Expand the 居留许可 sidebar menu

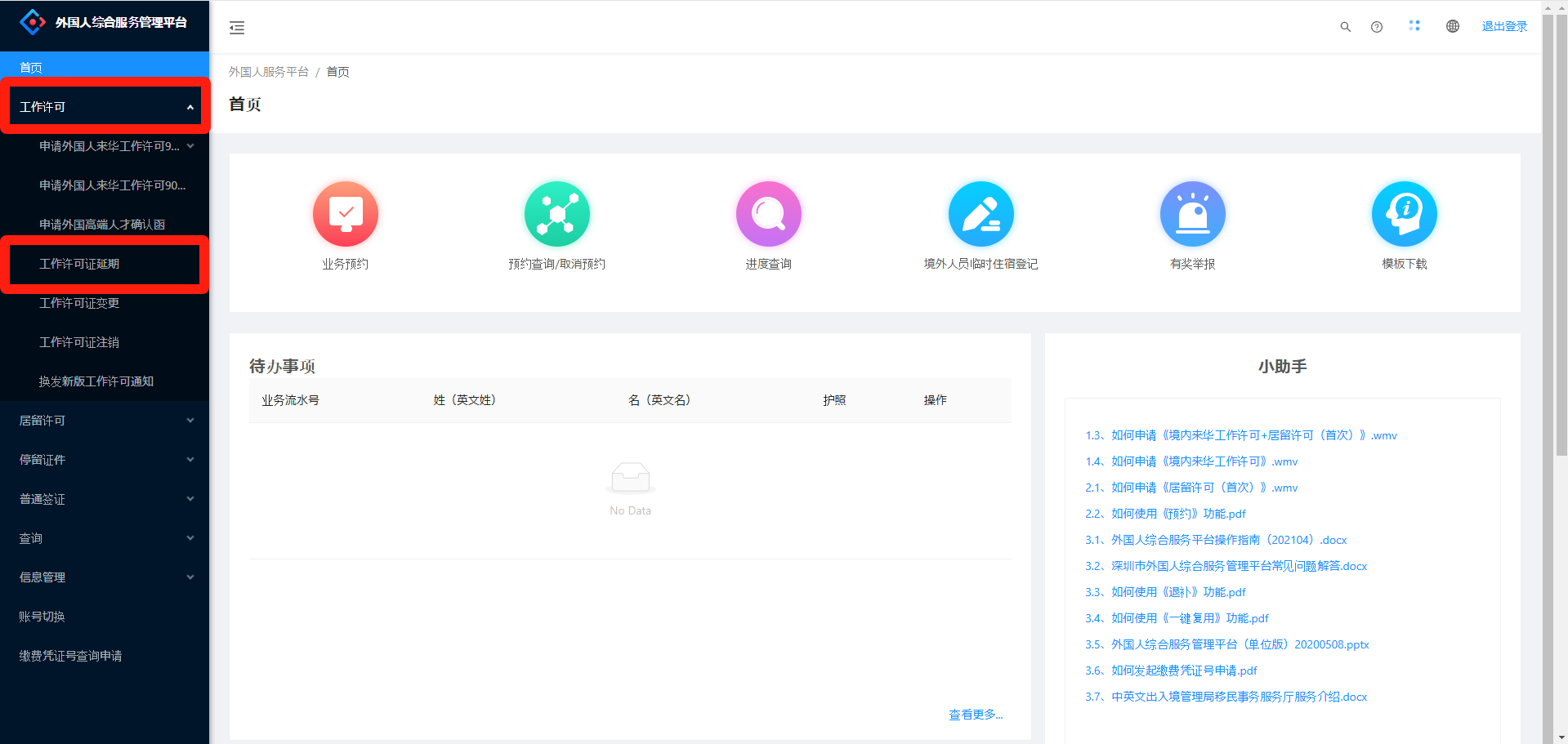click(x=105, y=421)
